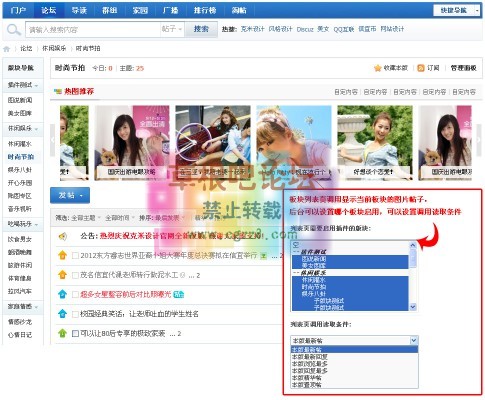Open carousel thumbnail 好想谈个恋爱
485x400 pixels.
[375, 143]
